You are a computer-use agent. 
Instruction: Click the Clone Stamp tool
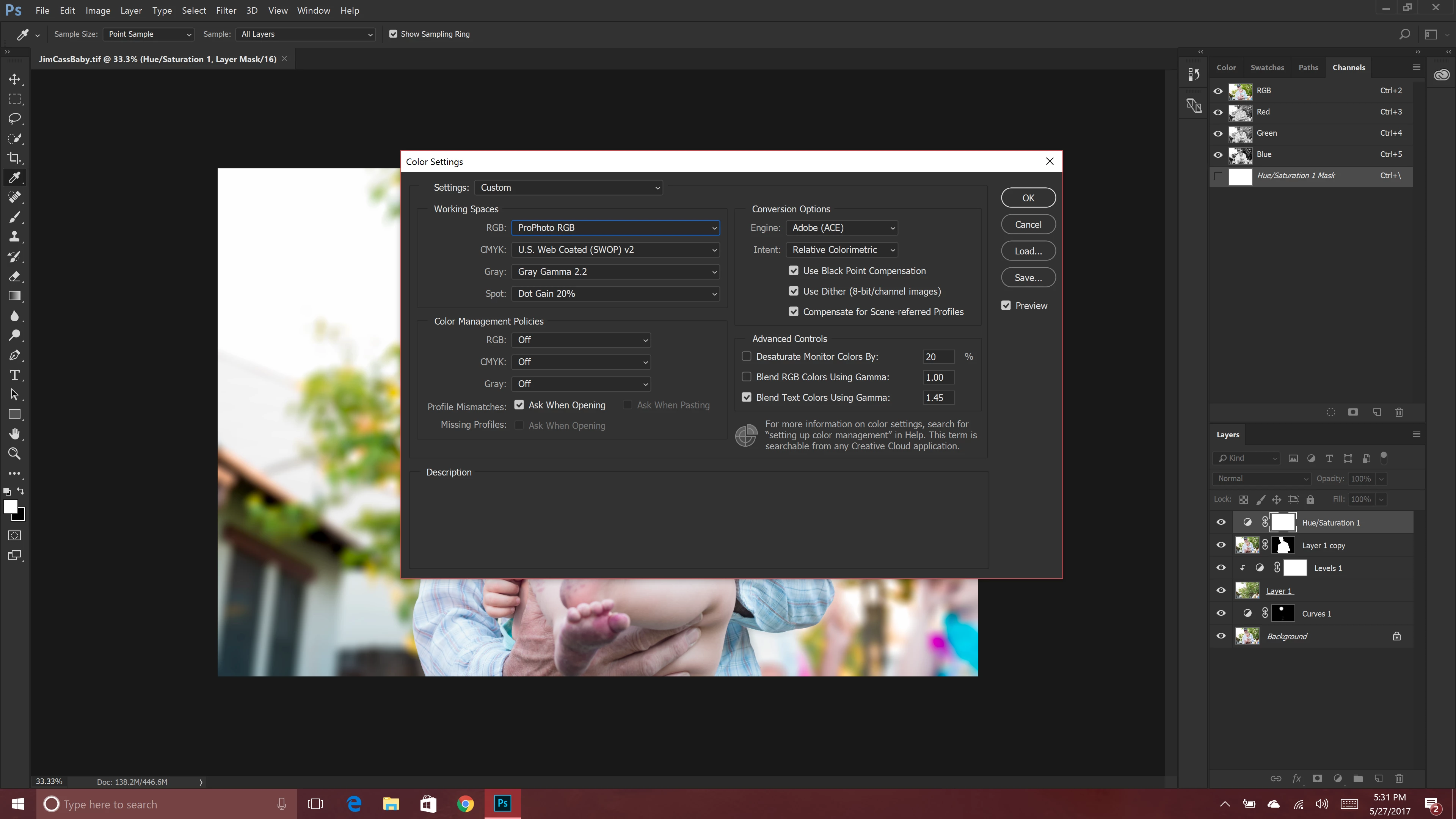click(x=15, y=237)
